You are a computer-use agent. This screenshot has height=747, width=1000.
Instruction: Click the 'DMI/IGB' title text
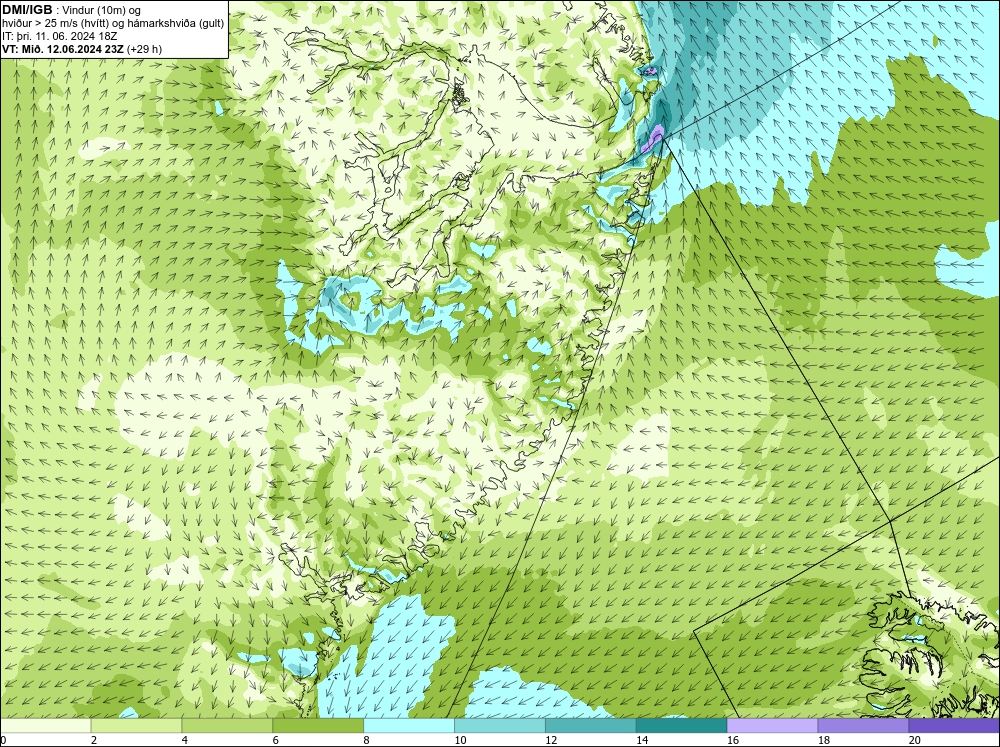pos(27,10)
